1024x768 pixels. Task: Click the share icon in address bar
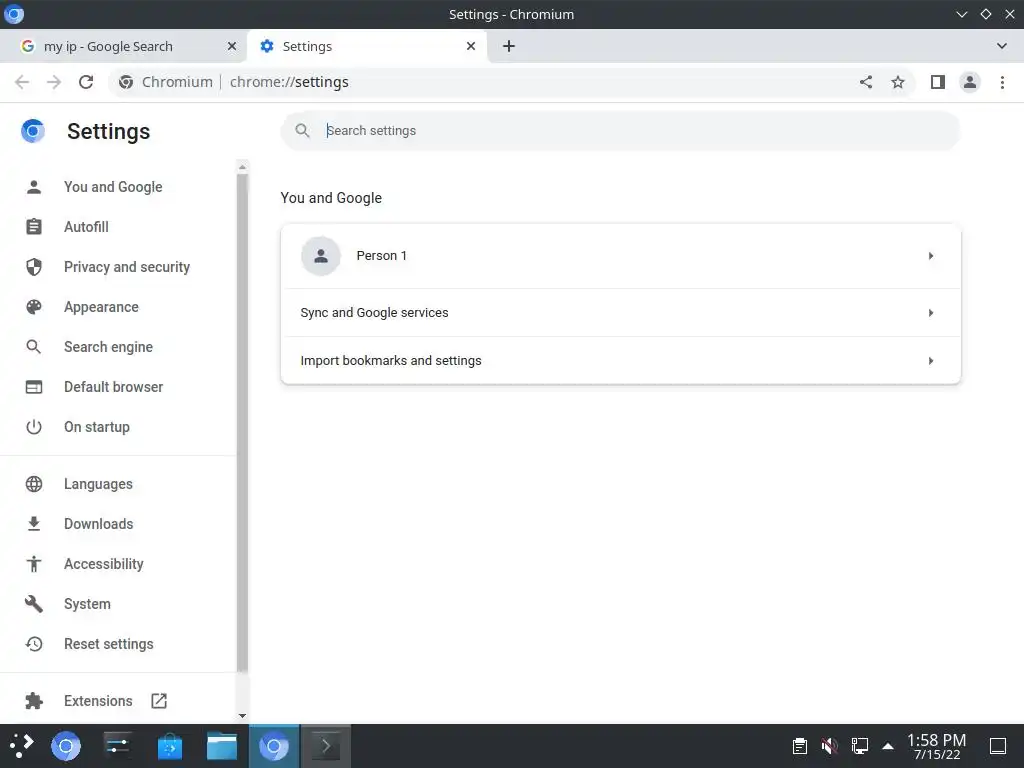click(866, 82)
